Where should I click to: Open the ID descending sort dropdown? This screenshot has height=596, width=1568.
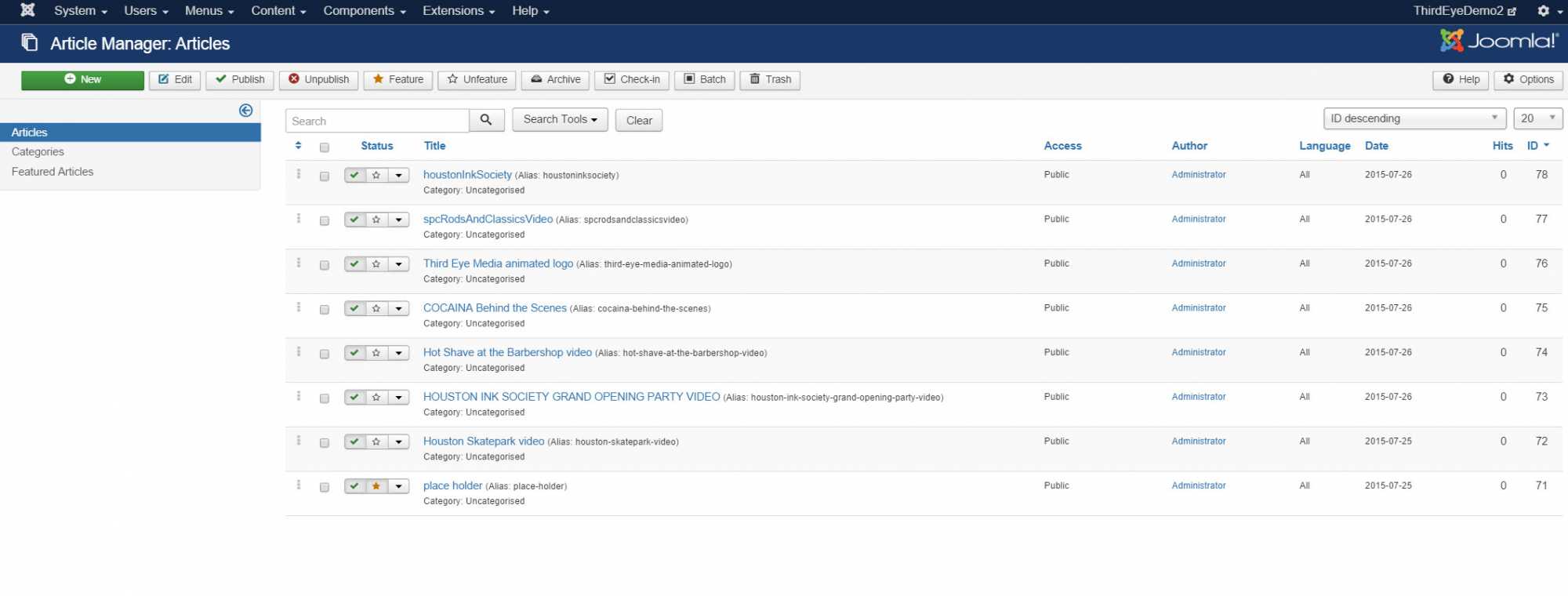click(x=1414, y=118)
